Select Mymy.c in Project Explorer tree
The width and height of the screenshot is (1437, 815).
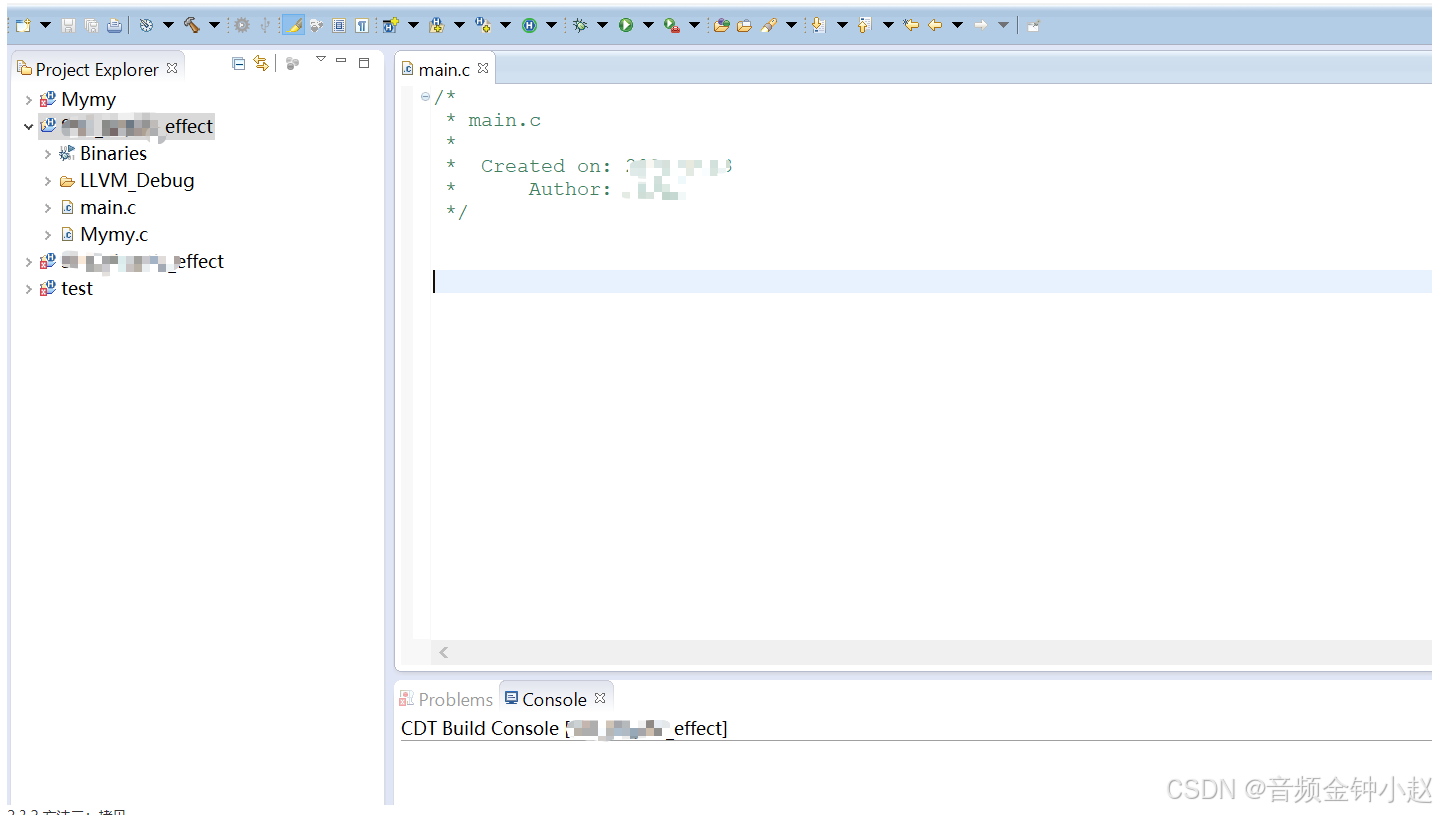pos(114,235)
